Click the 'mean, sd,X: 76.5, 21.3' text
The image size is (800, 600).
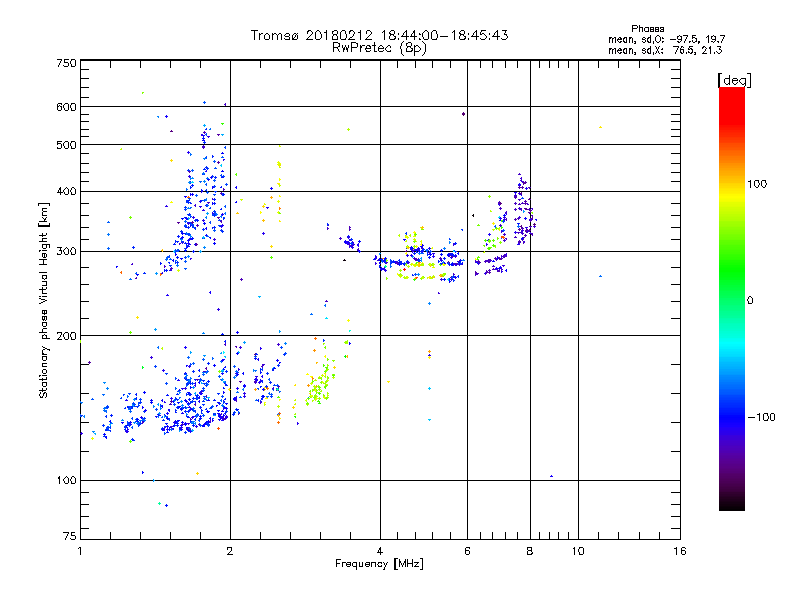coord(665,50)
